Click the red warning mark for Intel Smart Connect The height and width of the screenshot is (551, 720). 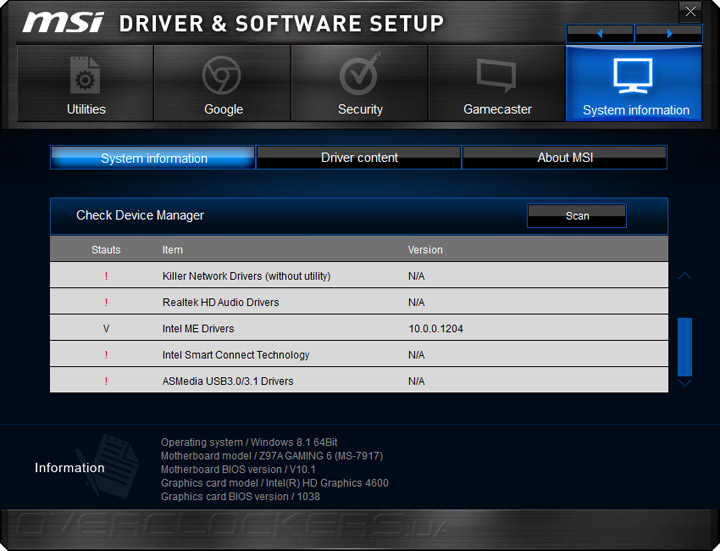click(x=106, y=355)
